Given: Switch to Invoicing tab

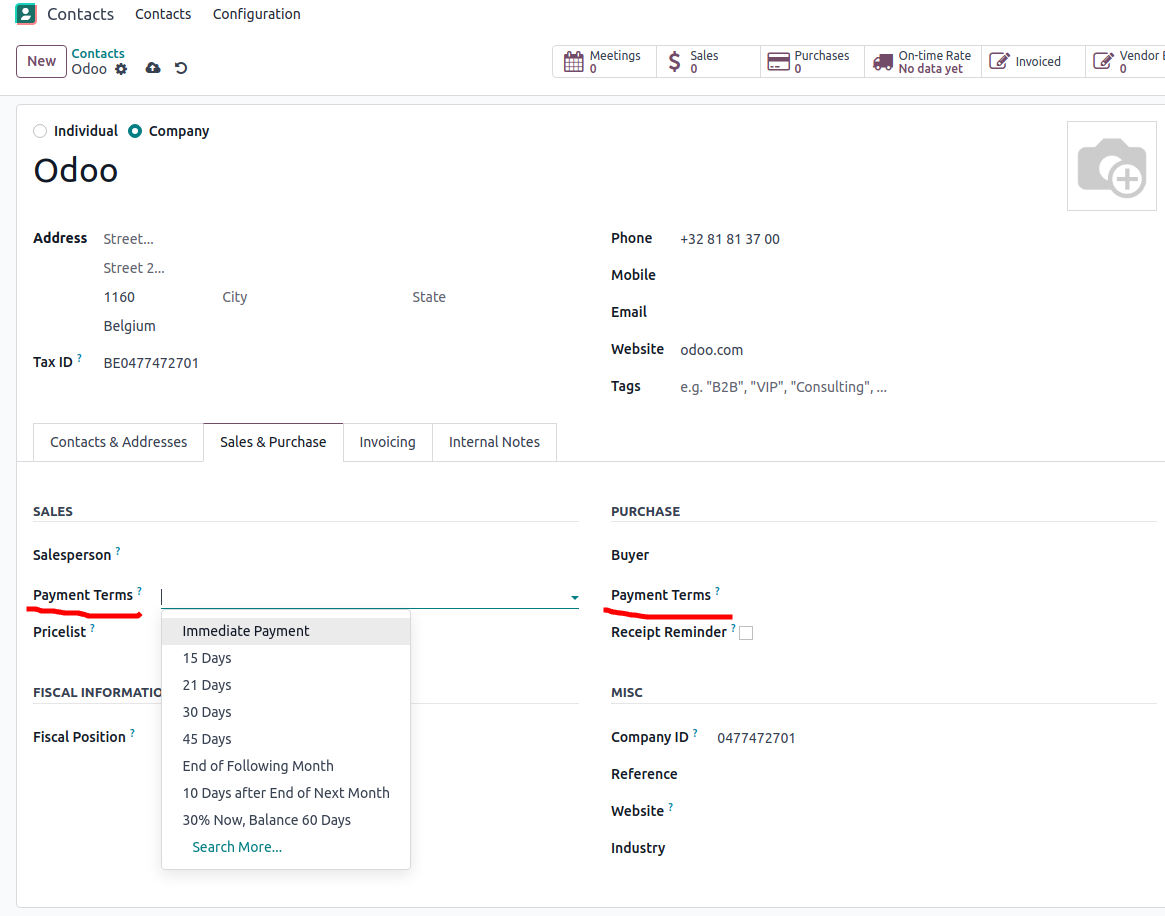Looking at the screenshot, I should (x=387, y=442).
